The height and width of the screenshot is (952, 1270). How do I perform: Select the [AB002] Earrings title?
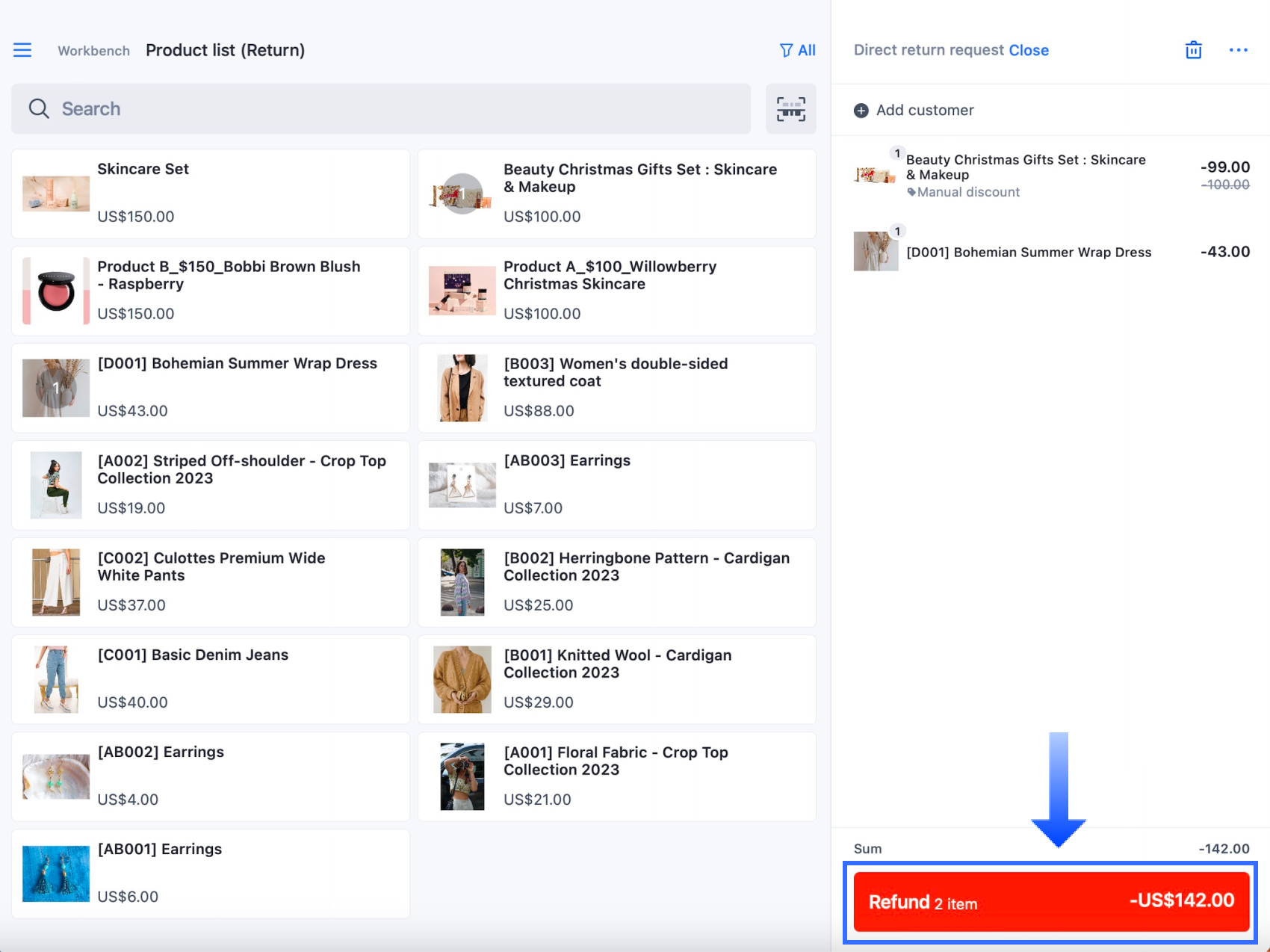click(161, 752)
